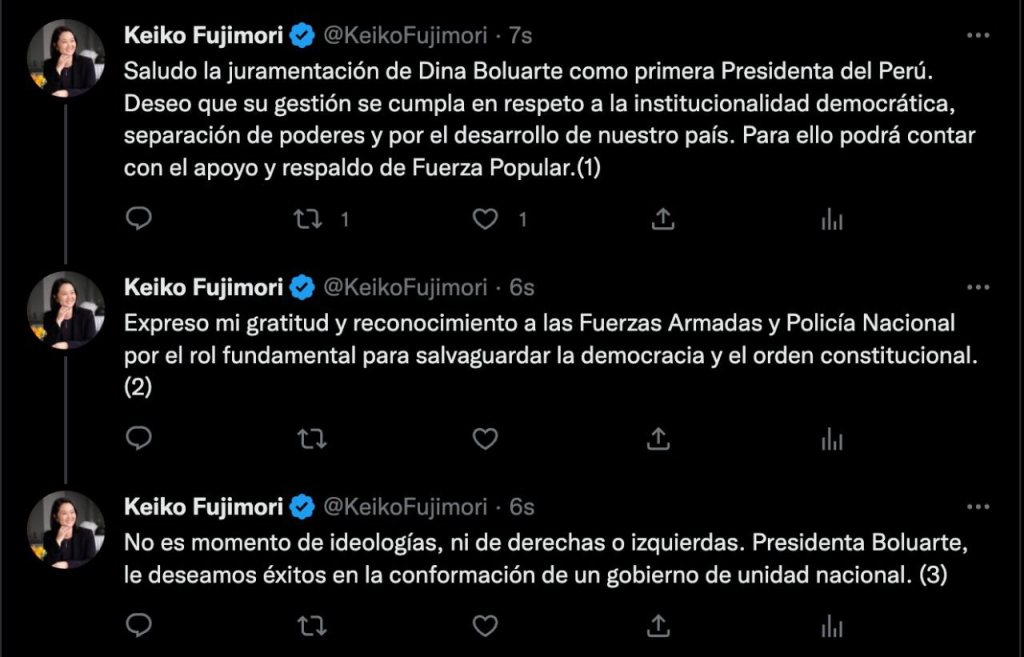View analytics of the first tweet
The image size is (1024, 657).
tap(832, 220)
